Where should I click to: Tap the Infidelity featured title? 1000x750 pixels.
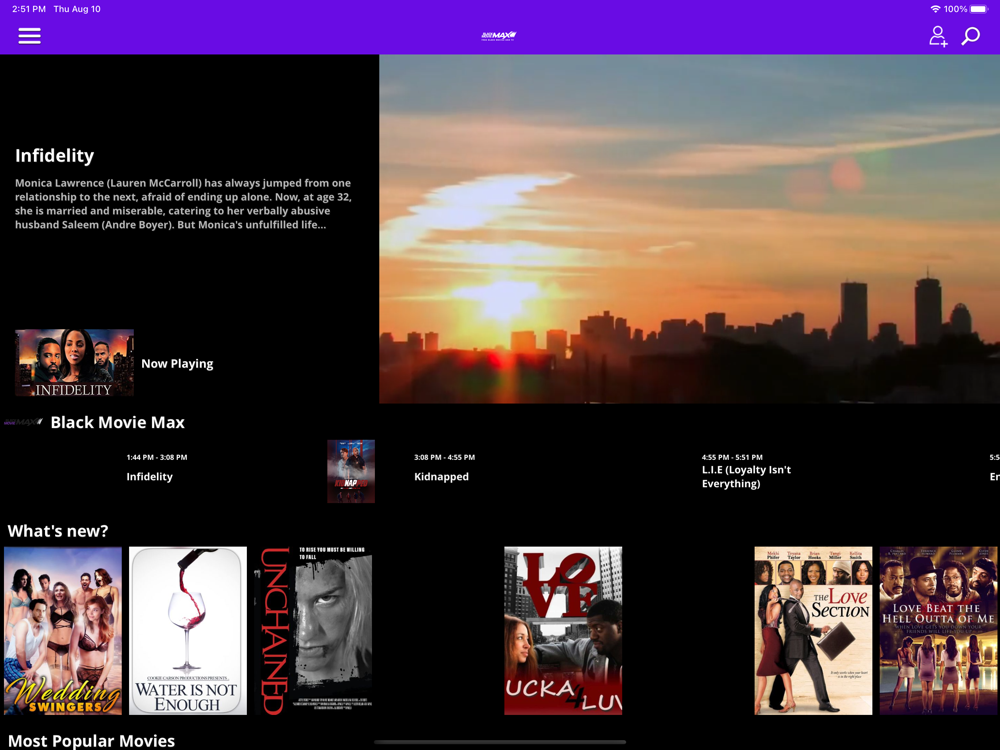tap(54, 156)
